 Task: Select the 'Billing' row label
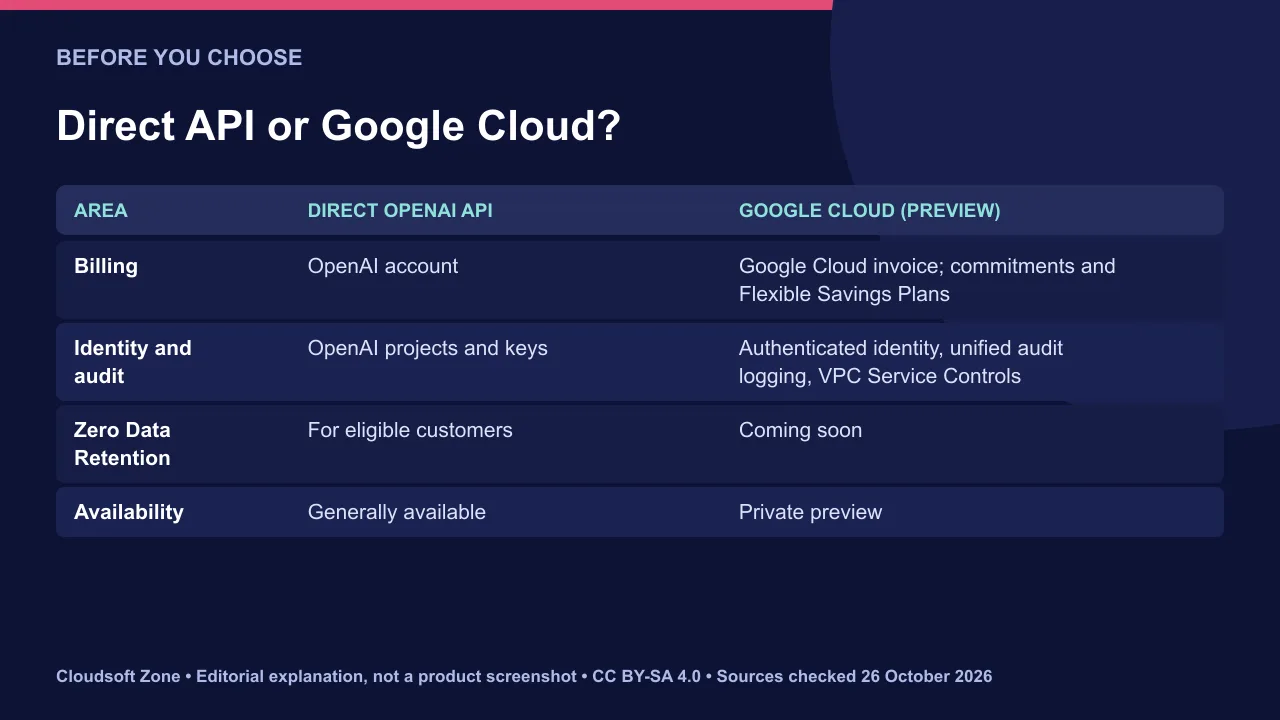106,266
